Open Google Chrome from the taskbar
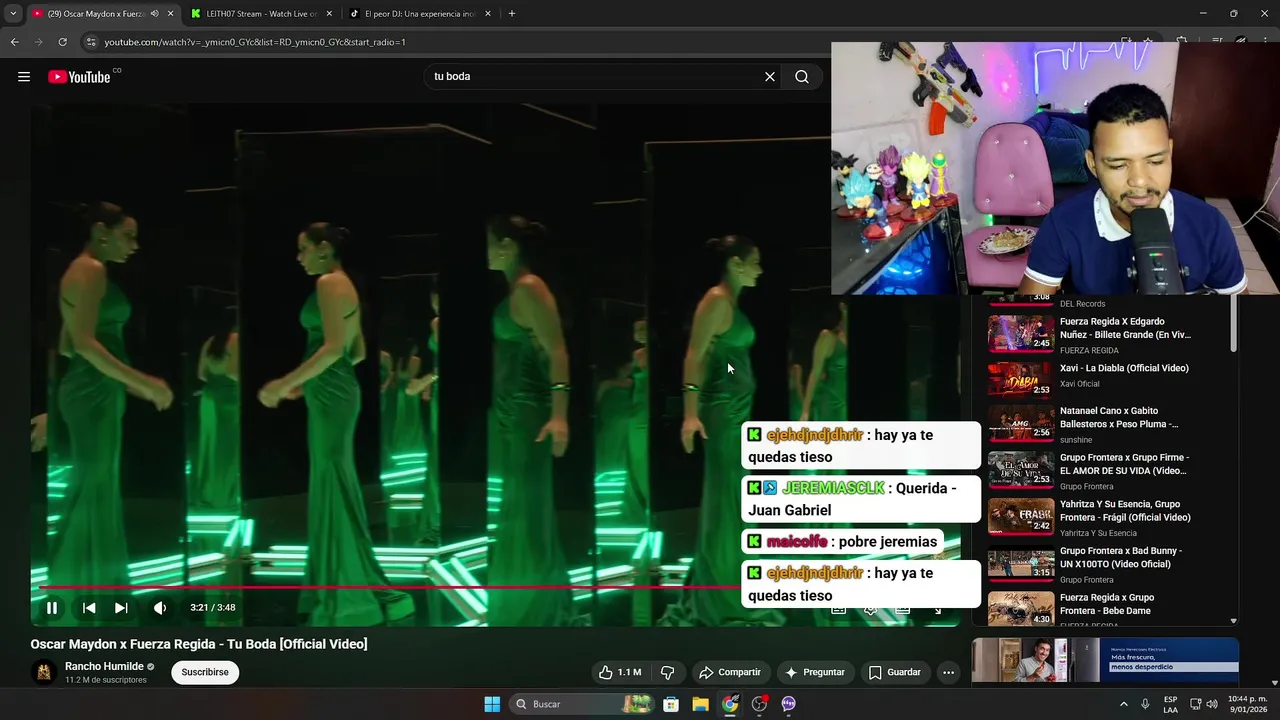The image size is (1280, 720). pyautogui.click(x=730, y=704)
